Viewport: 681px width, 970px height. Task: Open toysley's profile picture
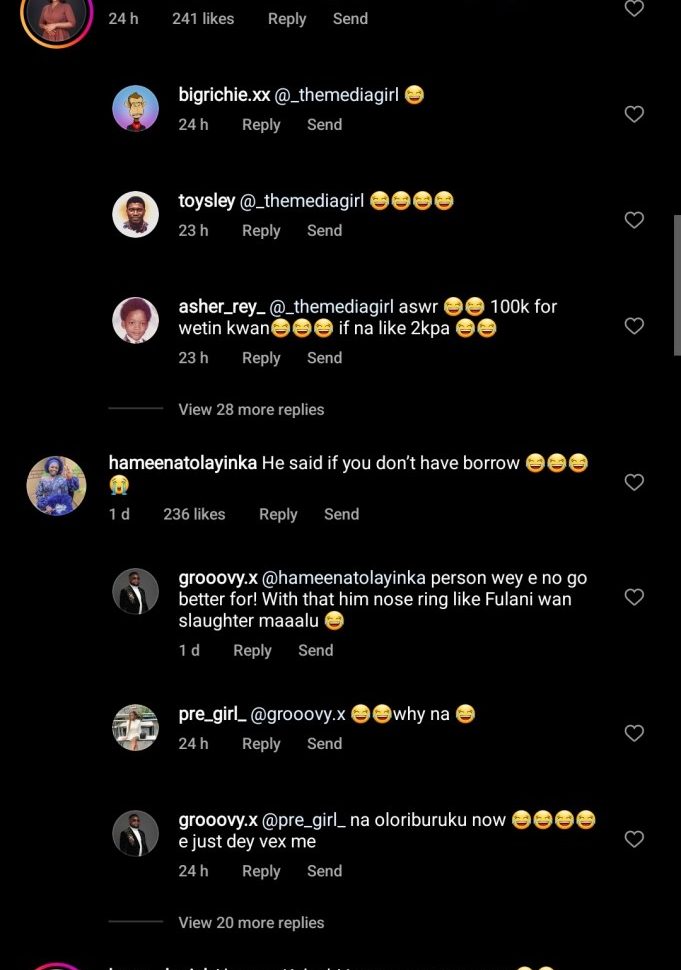click(x=135, y=214)
